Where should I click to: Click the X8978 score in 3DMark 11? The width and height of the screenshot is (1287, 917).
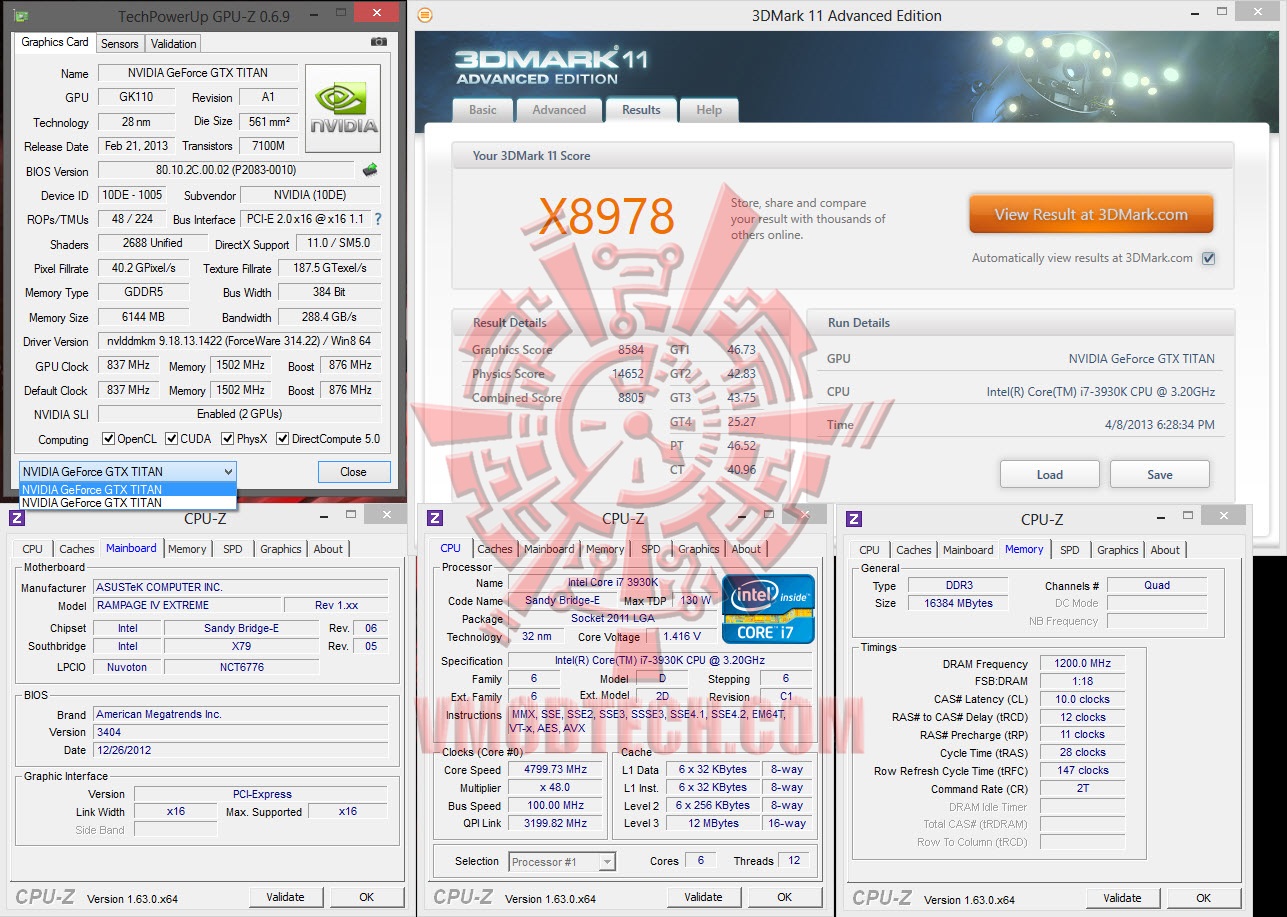[x=606, y=216]
